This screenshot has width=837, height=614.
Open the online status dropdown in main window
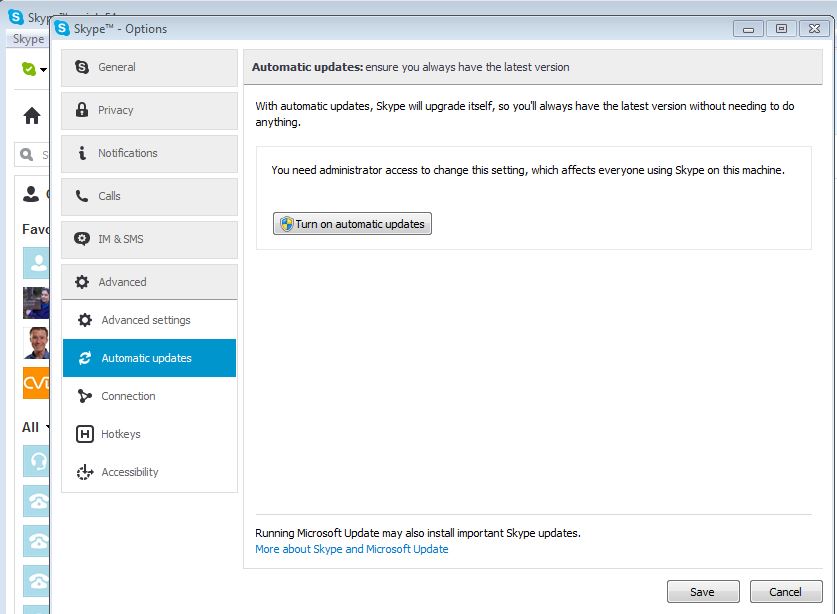click(43, 69)
